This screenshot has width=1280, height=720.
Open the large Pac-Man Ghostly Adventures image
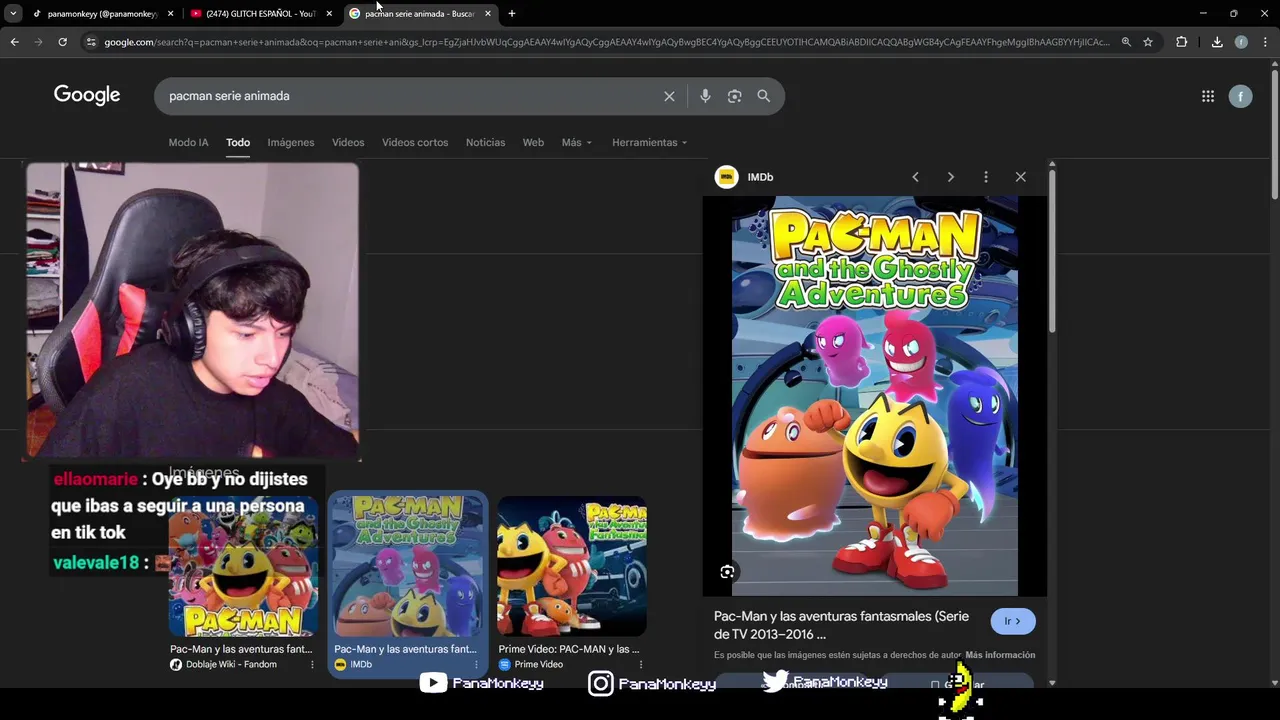click(875, 396)
